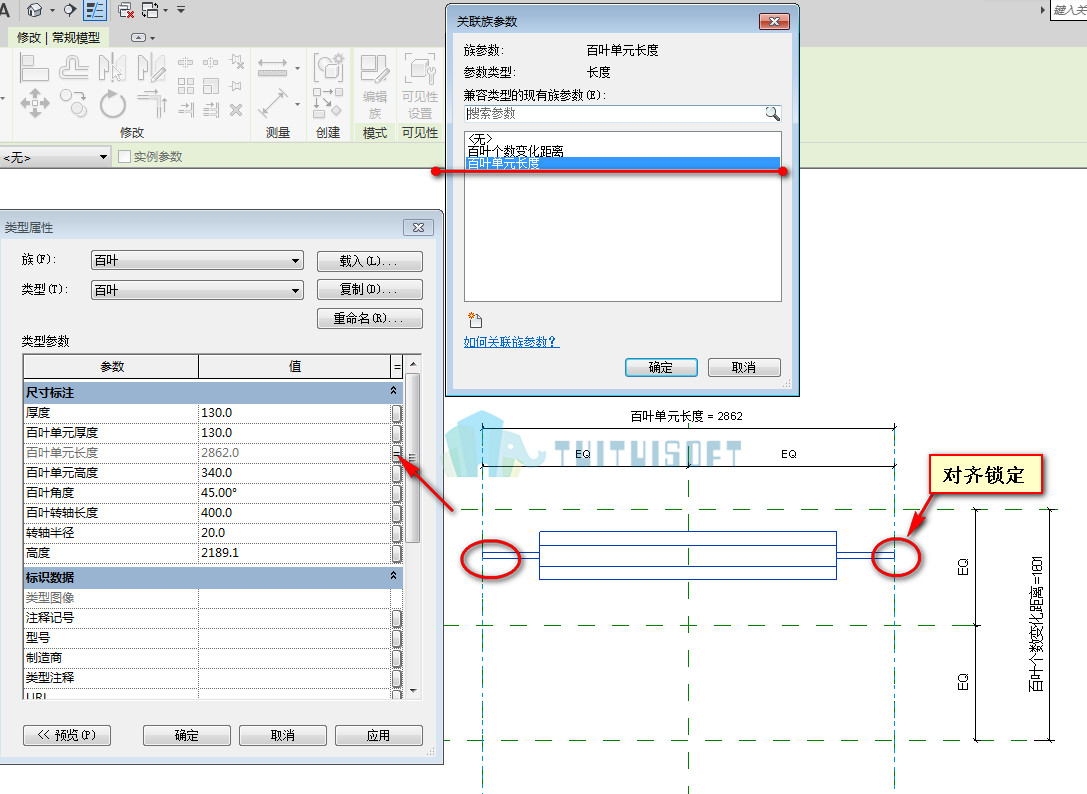Toggle associate button for 百叶角度 row
Screen dimensions: 1087x794
397,493
